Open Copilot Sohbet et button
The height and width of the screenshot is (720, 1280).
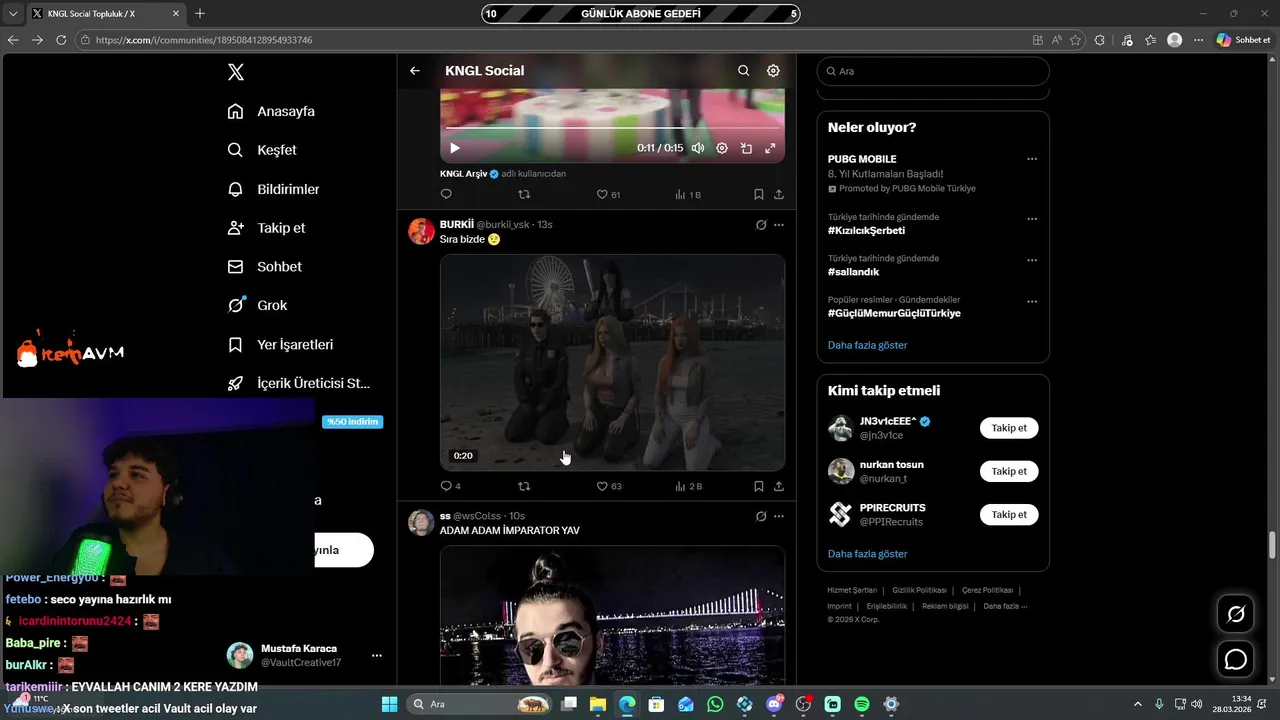[x=1244, y=40]
